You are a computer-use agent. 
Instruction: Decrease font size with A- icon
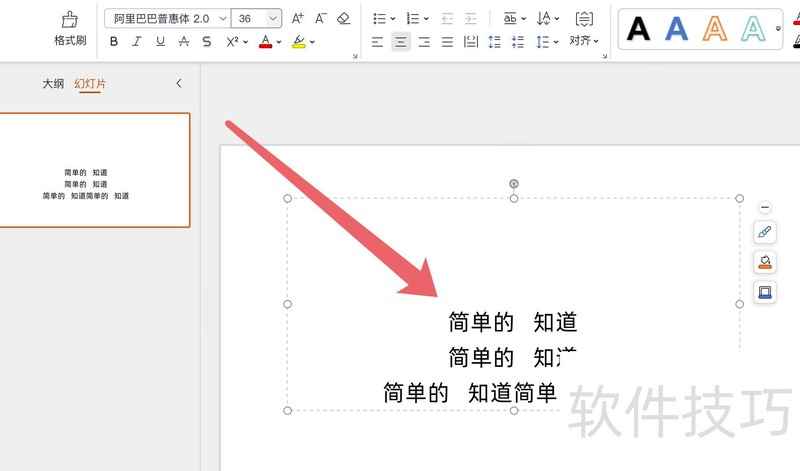click(x=321, y=18)
